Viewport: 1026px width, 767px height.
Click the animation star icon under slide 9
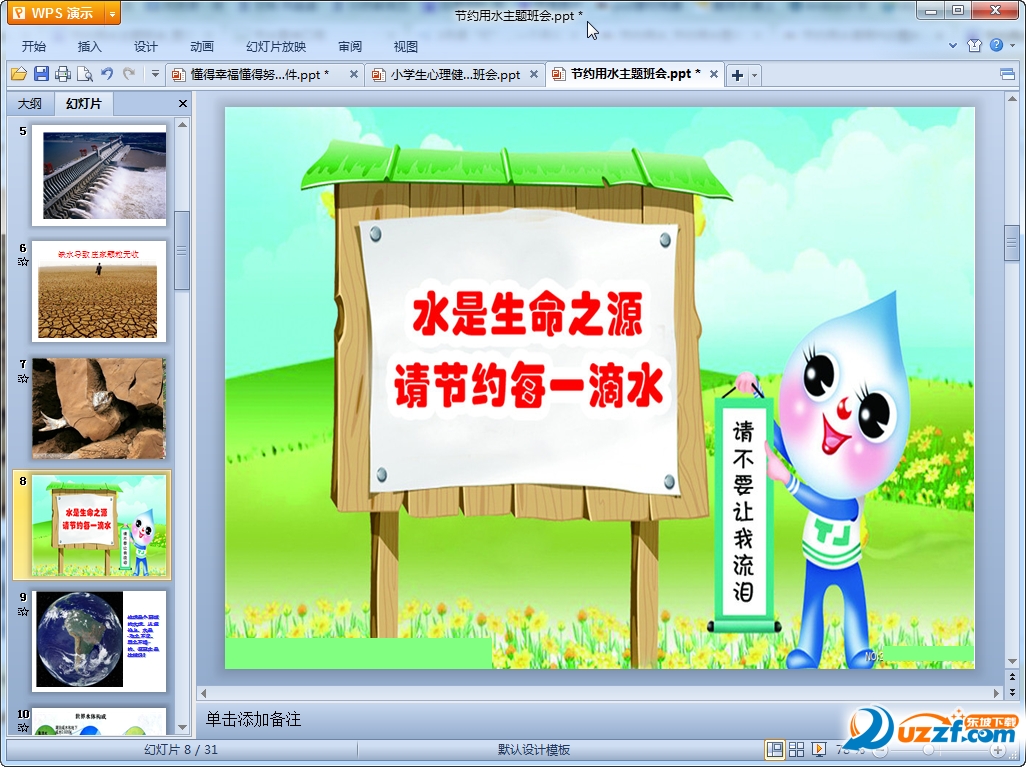(24, 611)
